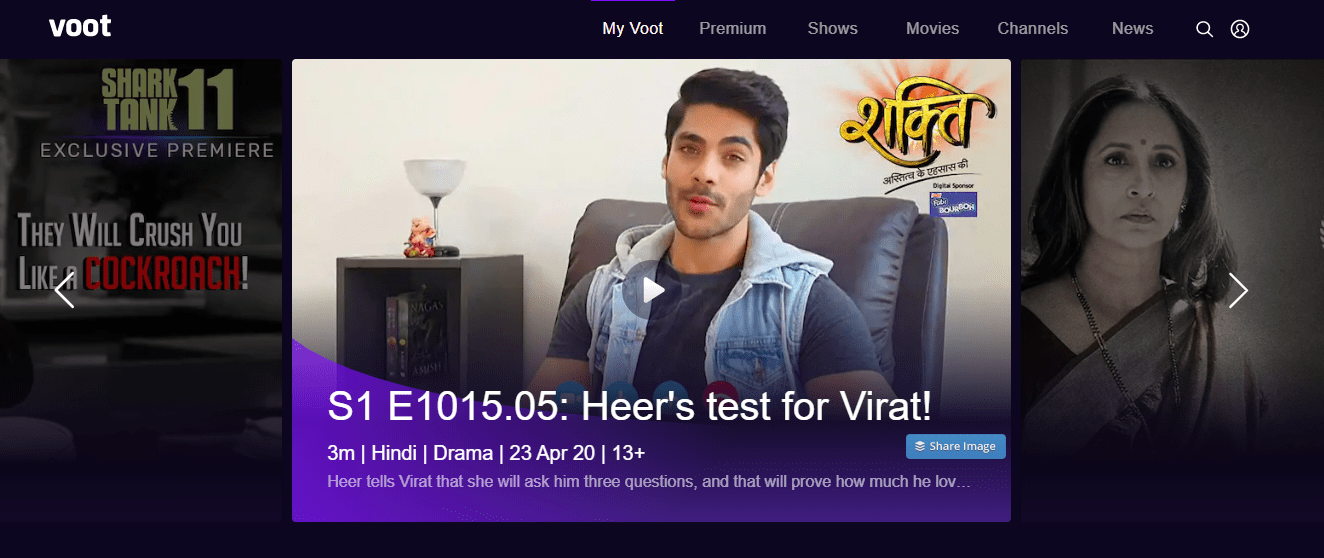Image resolution: width=1324 pixels, height=558 pixels.
Task: Go to the Channels section
Action: point(1033,29)
